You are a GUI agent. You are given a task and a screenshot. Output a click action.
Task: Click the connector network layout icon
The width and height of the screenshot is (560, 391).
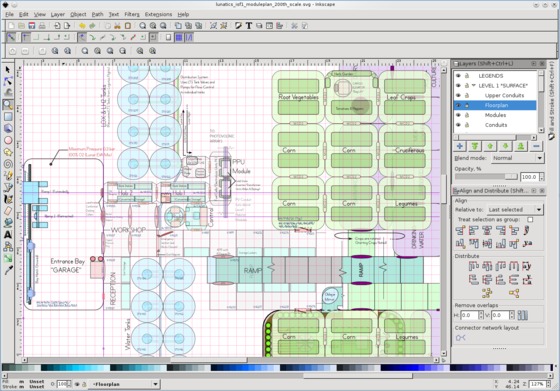coord(460,337)
